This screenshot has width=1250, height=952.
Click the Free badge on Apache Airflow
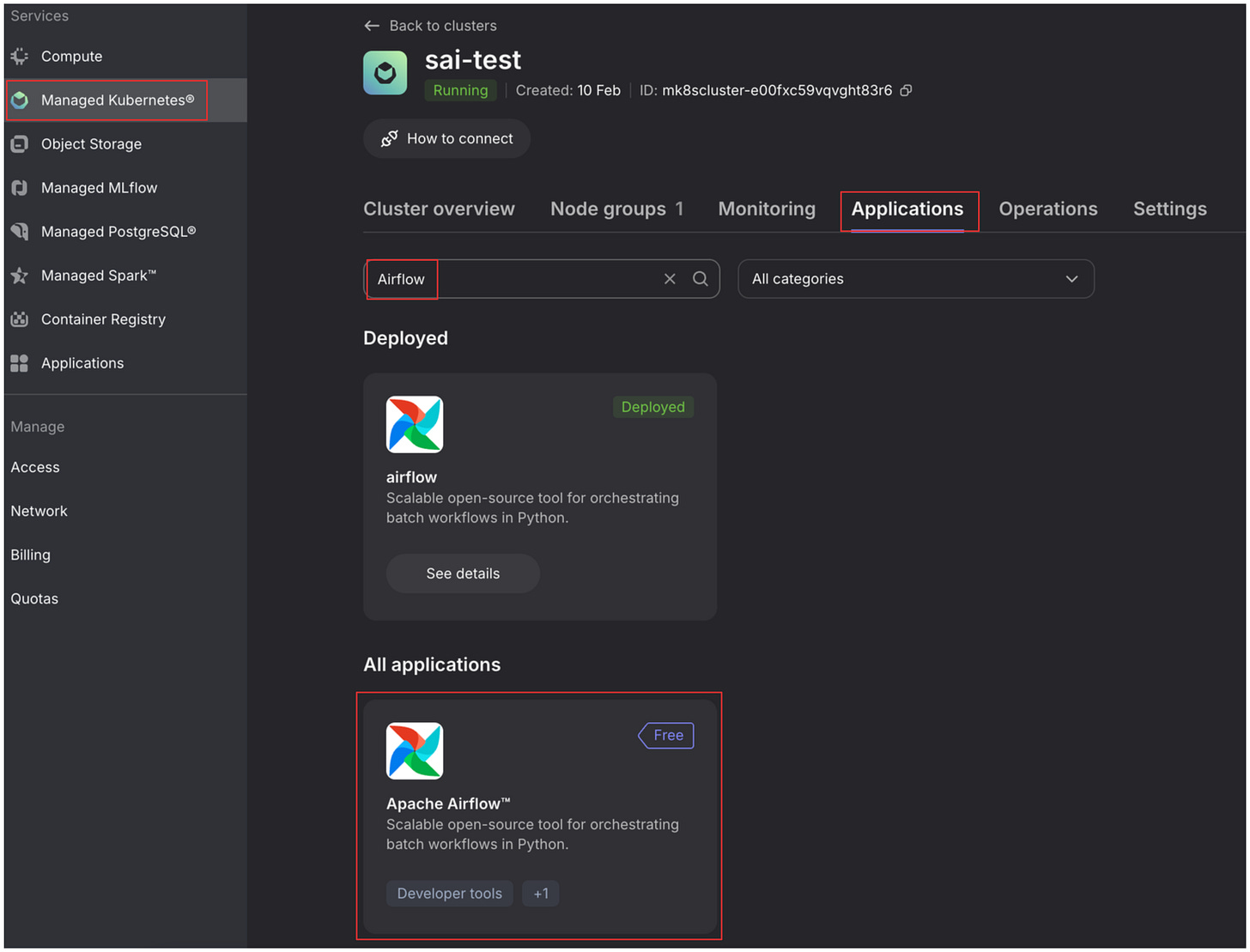666,735
